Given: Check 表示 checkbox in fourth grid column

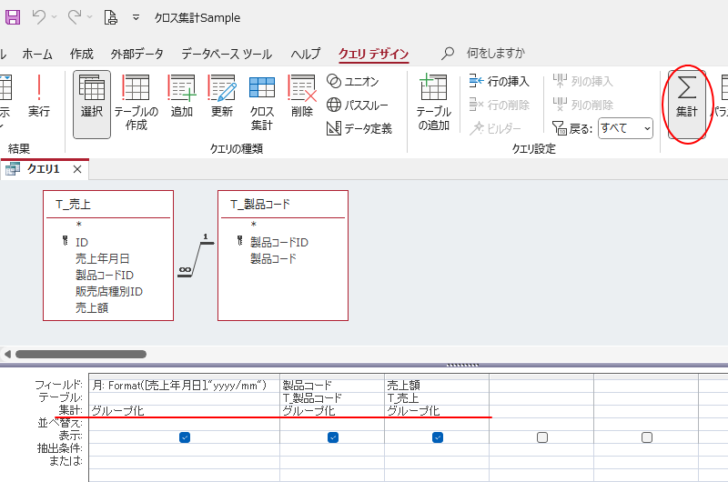Looking at the screenshot, I should pyautogui.click(x=542, y=437).
